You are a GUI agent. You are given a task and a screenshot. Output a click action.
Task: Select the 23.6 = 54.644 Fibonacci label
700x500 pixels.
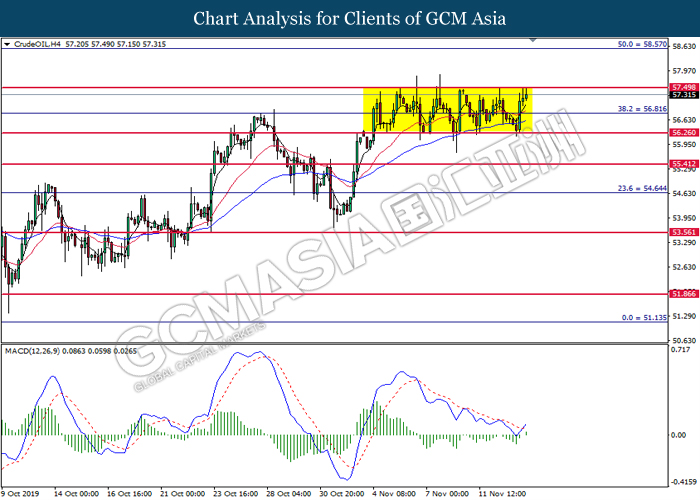(x=642, y=188)
